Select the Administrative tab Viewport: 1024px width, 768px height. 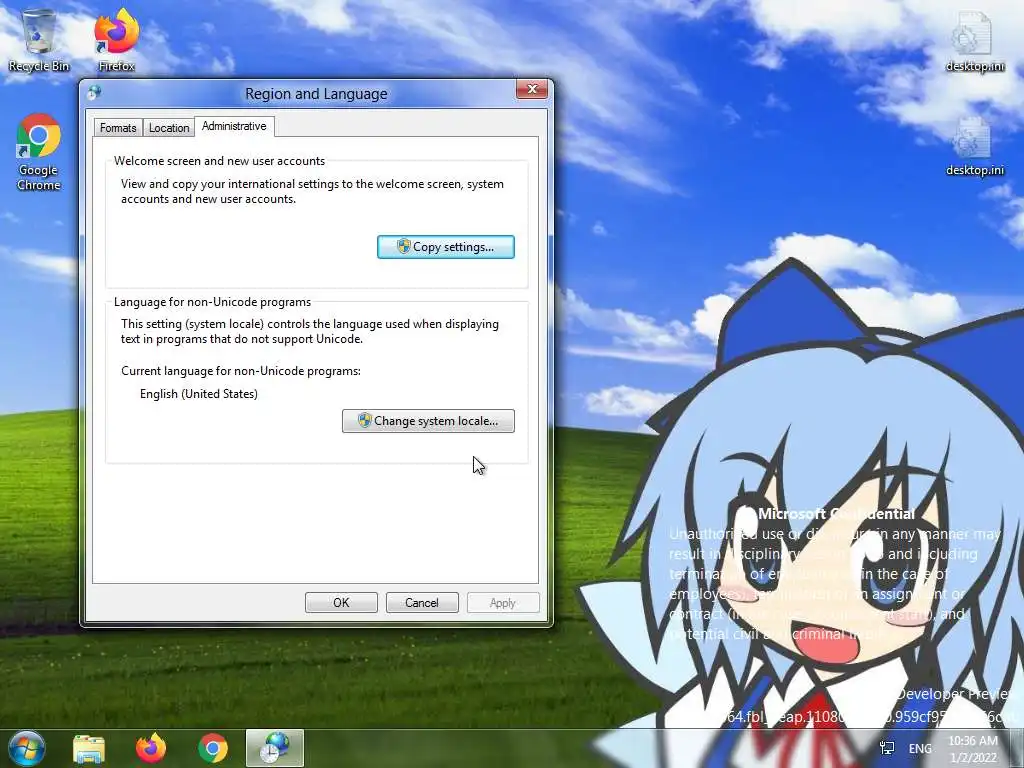[x=234, y=126]
